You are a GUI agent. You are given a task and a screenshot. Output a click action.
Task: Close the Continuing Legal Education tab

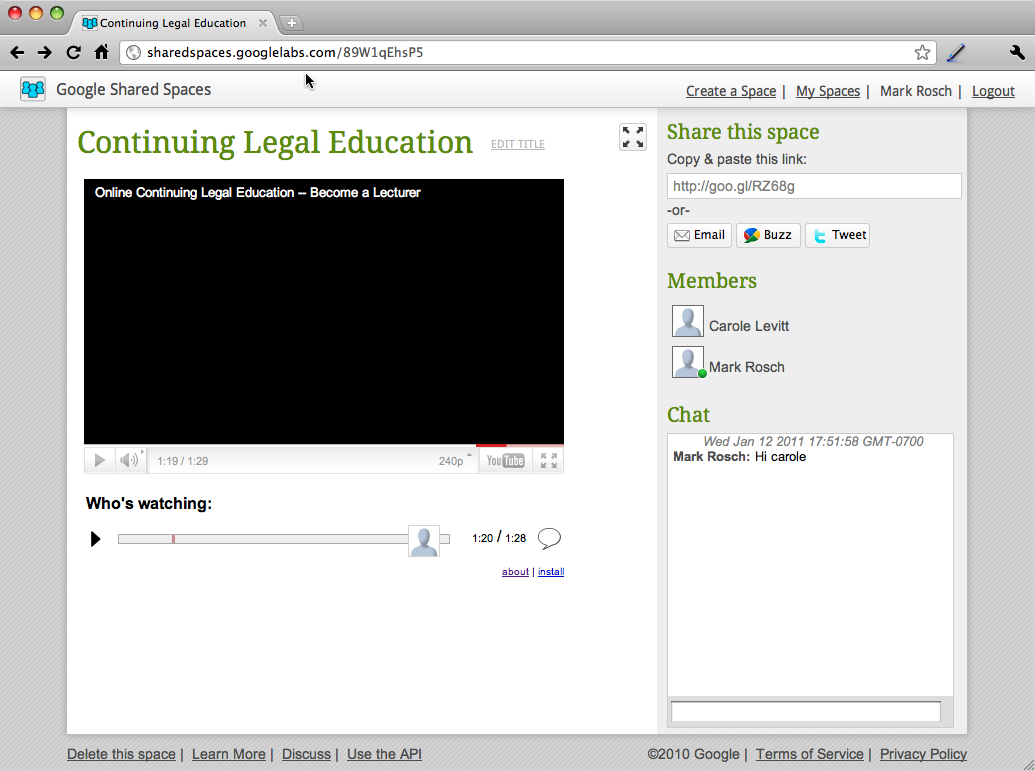tap(263, 23)
